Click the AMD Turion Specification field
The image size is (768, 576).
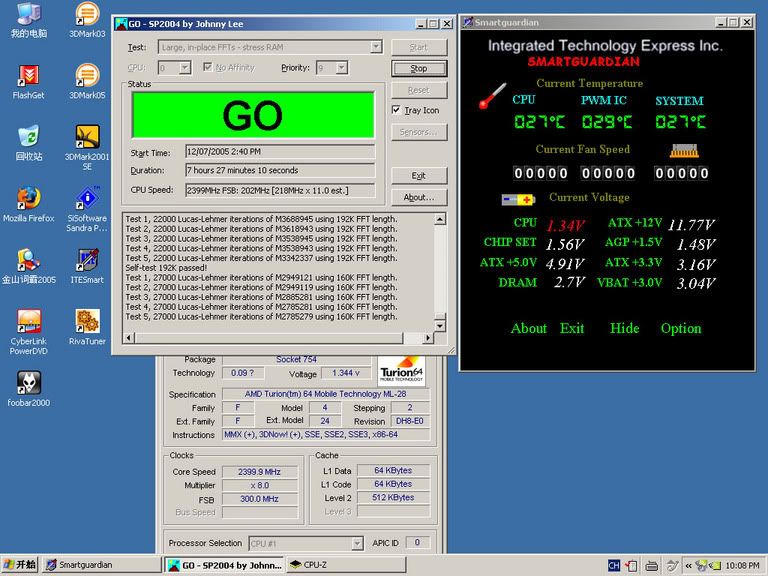(x=326, y=394)
